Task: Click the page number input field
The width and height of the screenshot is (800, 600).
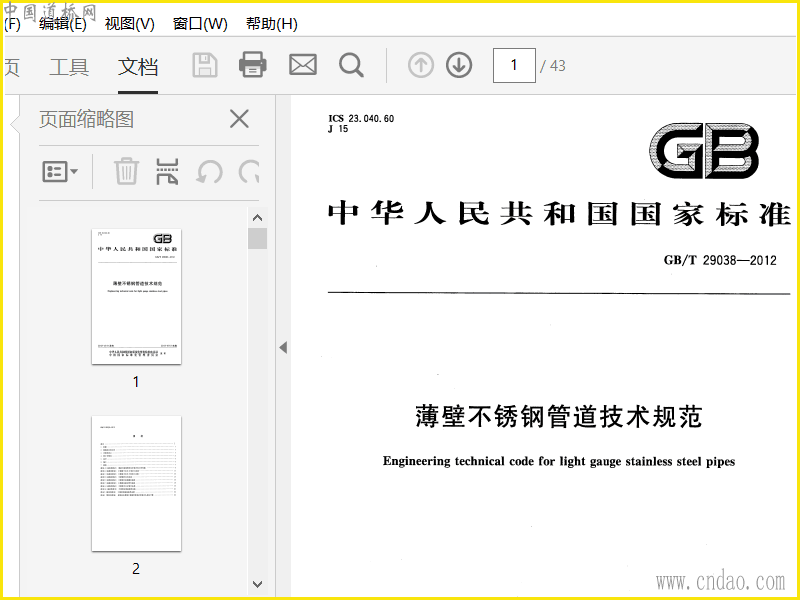Action: (514, 65)
